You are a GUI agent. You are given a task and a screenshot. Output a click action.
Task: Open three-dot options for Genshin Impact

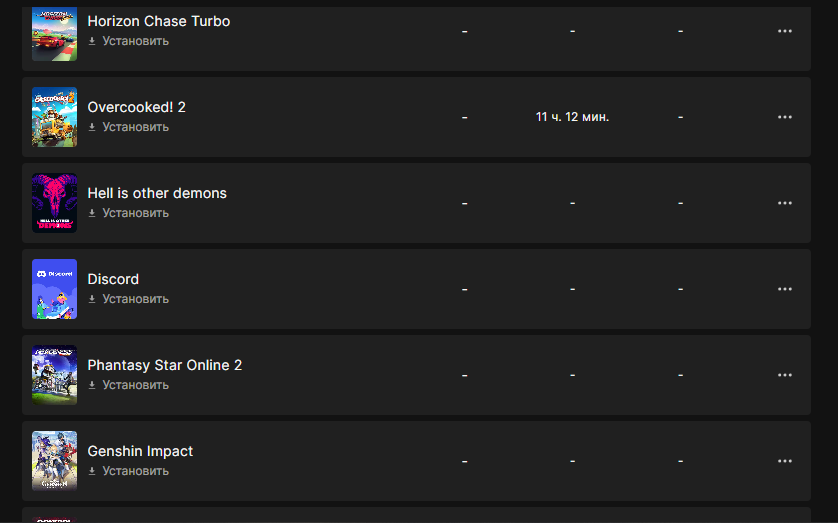785,461
